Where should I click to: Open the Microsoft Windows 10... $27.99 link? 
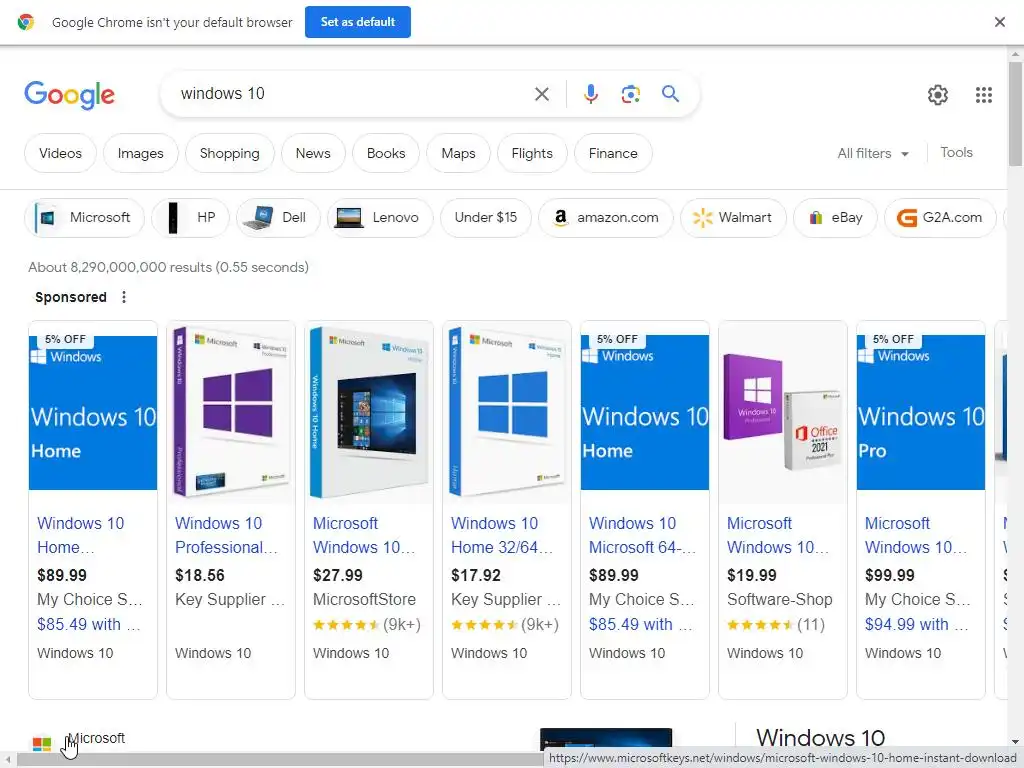364,536
